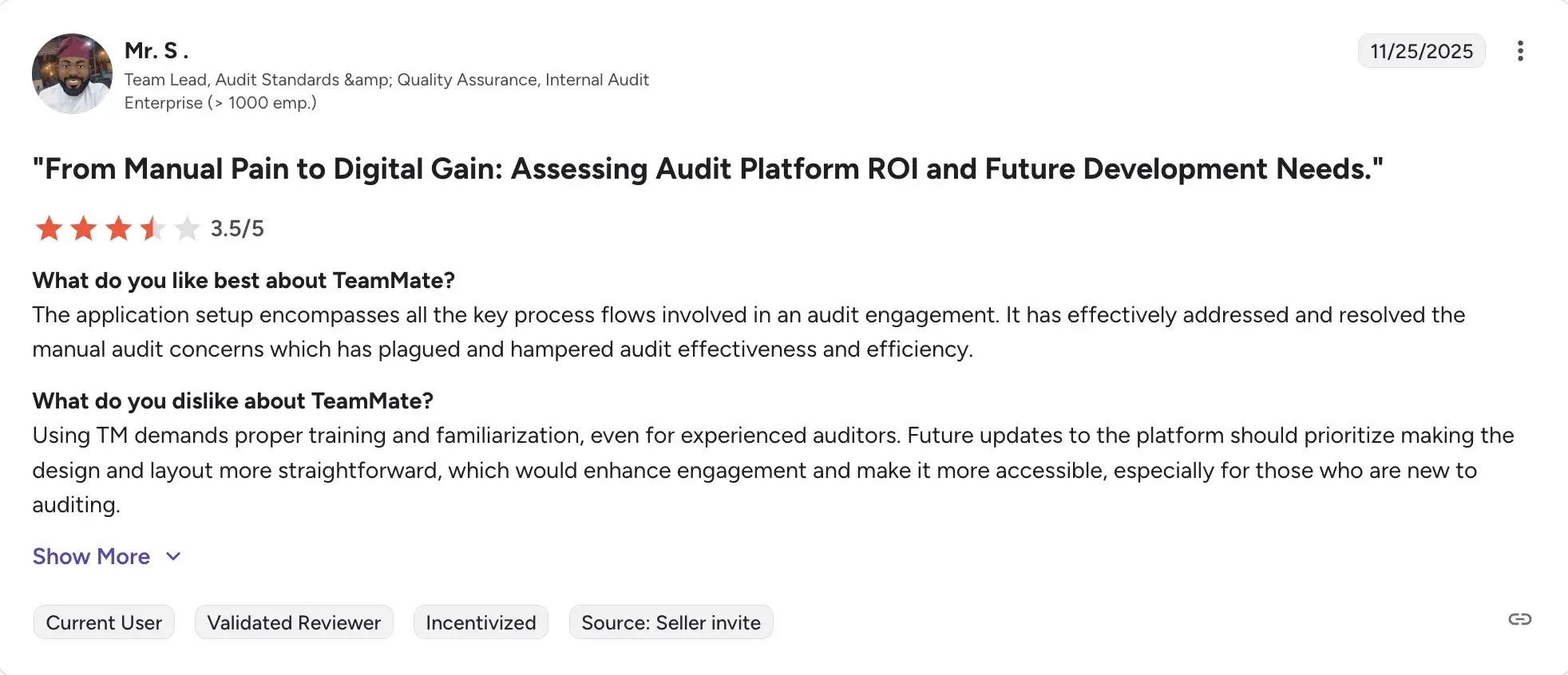Expand the full review with Show More
Image resolution: width=1568 pixels, height=675 pixels.
click(91, 557)
